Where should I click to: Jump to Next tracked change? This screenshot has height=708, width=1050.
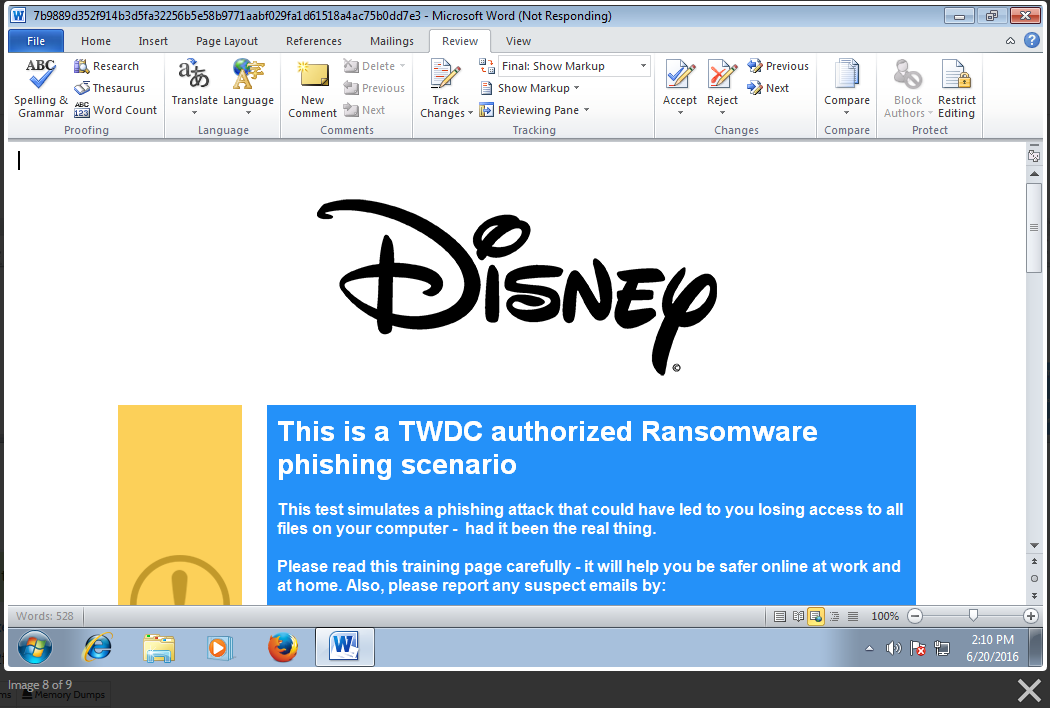(x=768, y=88)
